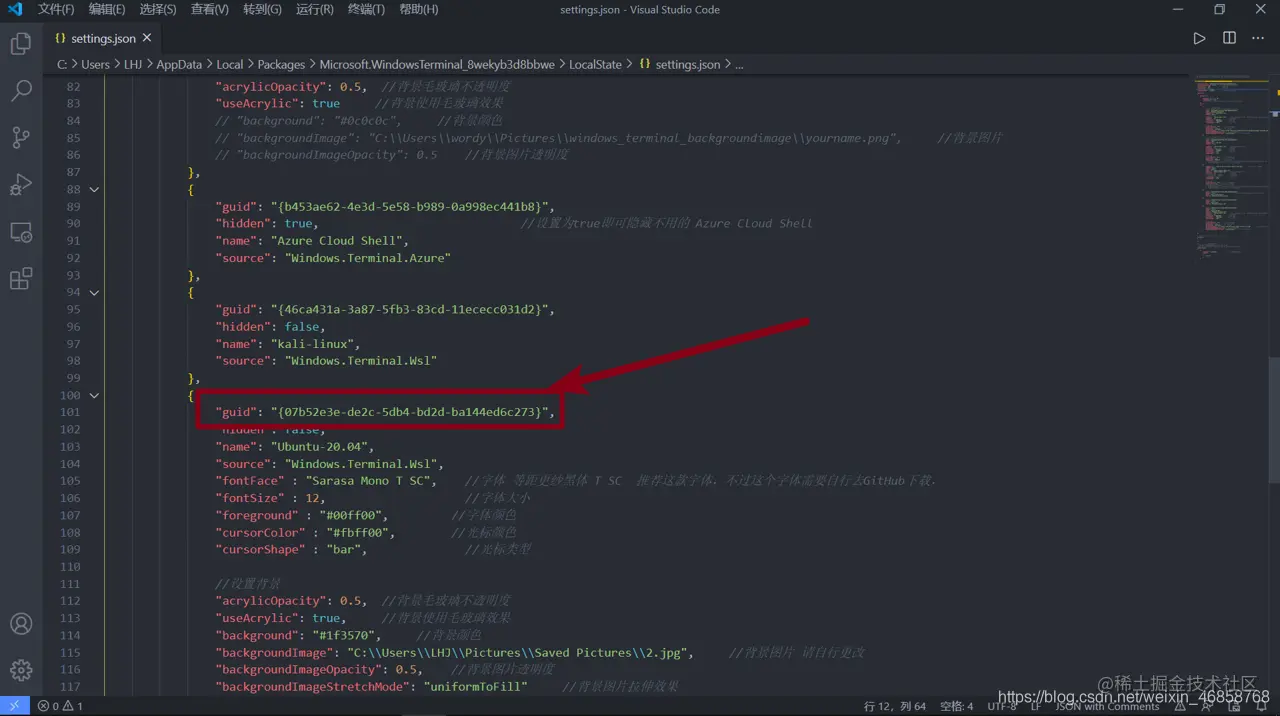This screenshot has width=1280, height=716.
Task: Open the Search view in activity bar
Action: (x=21, y=91)
